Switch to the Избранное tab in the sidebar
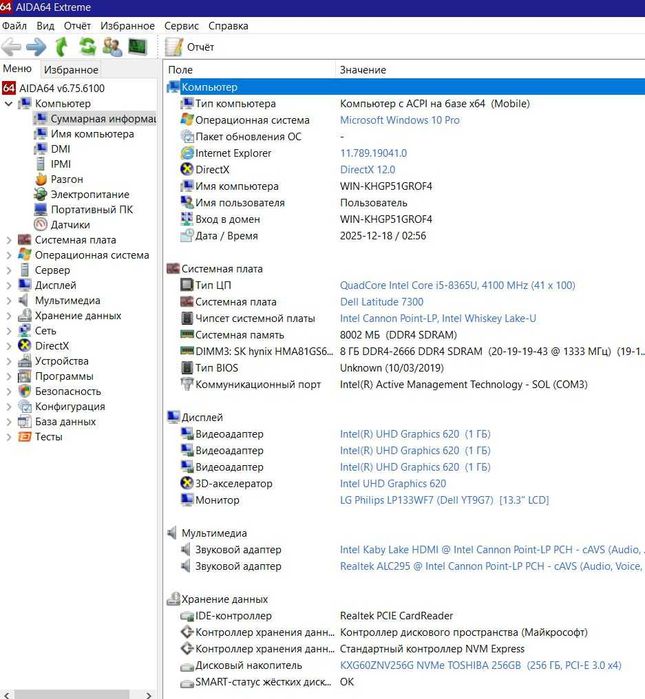Screen dimensions: 645x699 coord(71,70)
